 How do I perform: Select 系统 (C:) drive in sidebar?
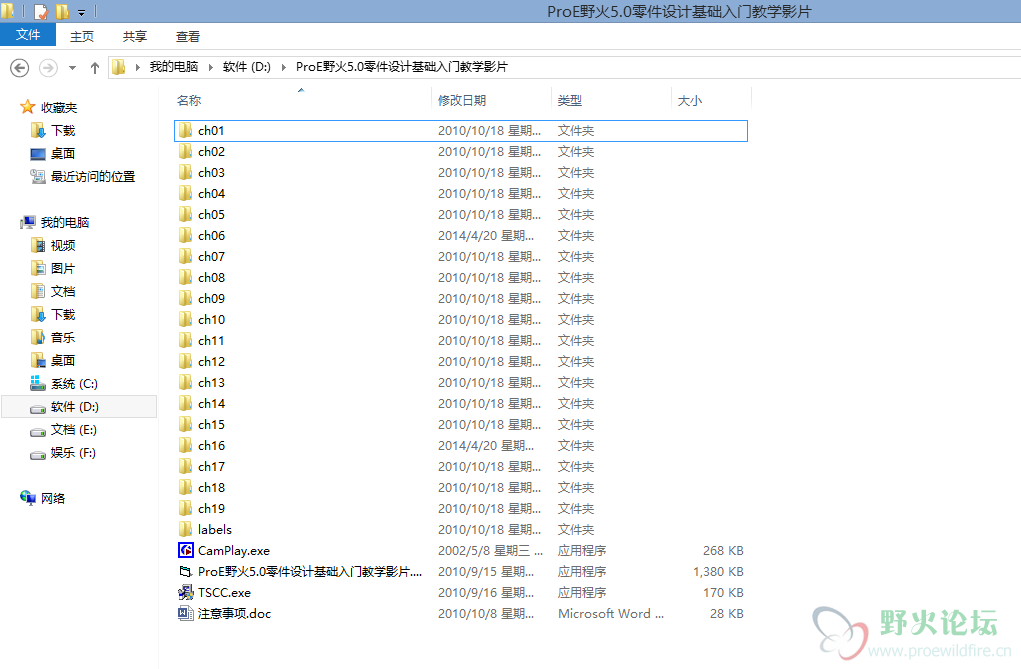[x=74, y=384]
